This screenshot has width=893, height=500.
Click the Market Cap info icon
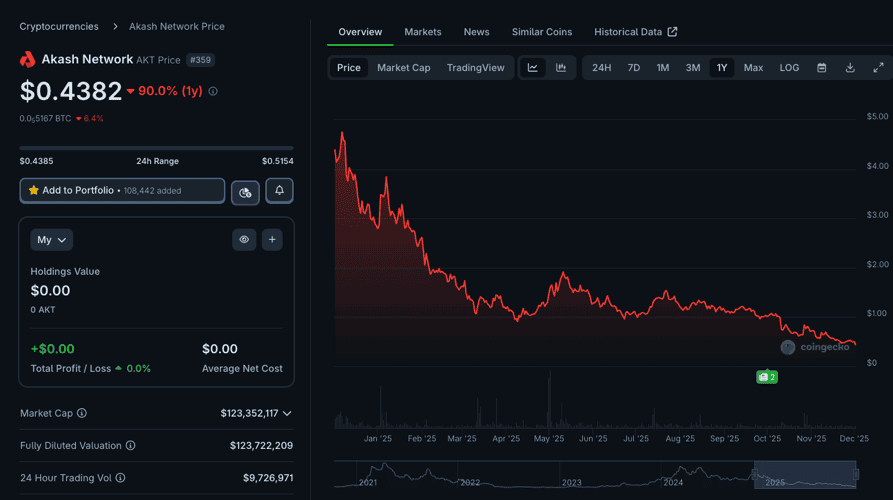pos(82,413)
